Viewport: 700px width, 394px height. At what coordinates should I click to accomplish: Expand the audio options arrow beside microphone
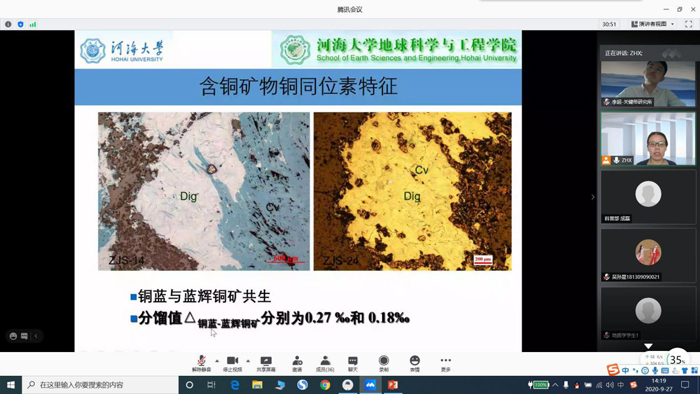point(217,361)
